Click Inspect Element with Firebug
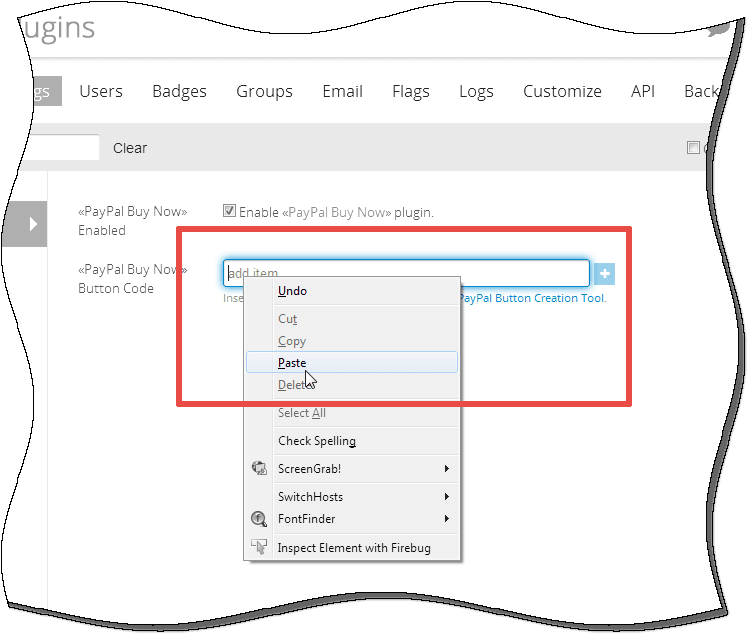 [x=352, y=548]
